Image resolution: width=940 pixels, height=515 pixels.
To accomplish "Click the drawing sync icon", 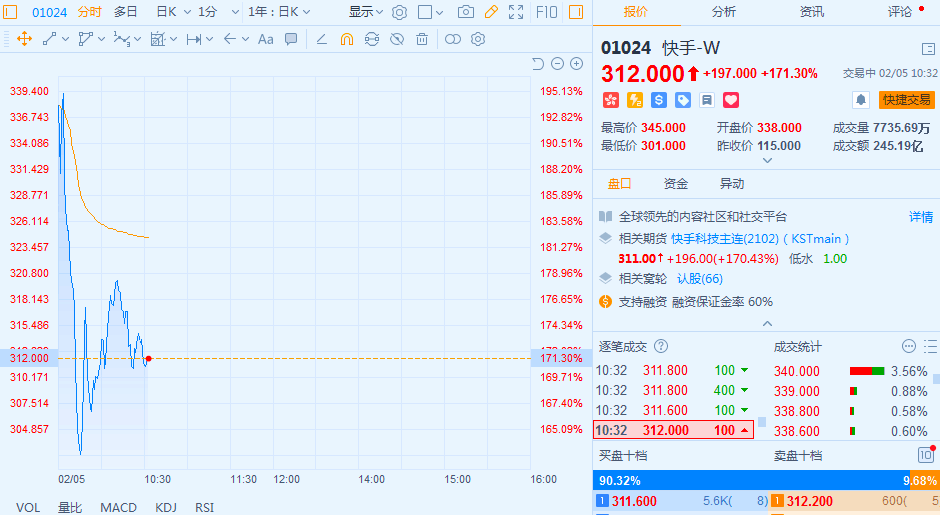I will click(372, 40).
